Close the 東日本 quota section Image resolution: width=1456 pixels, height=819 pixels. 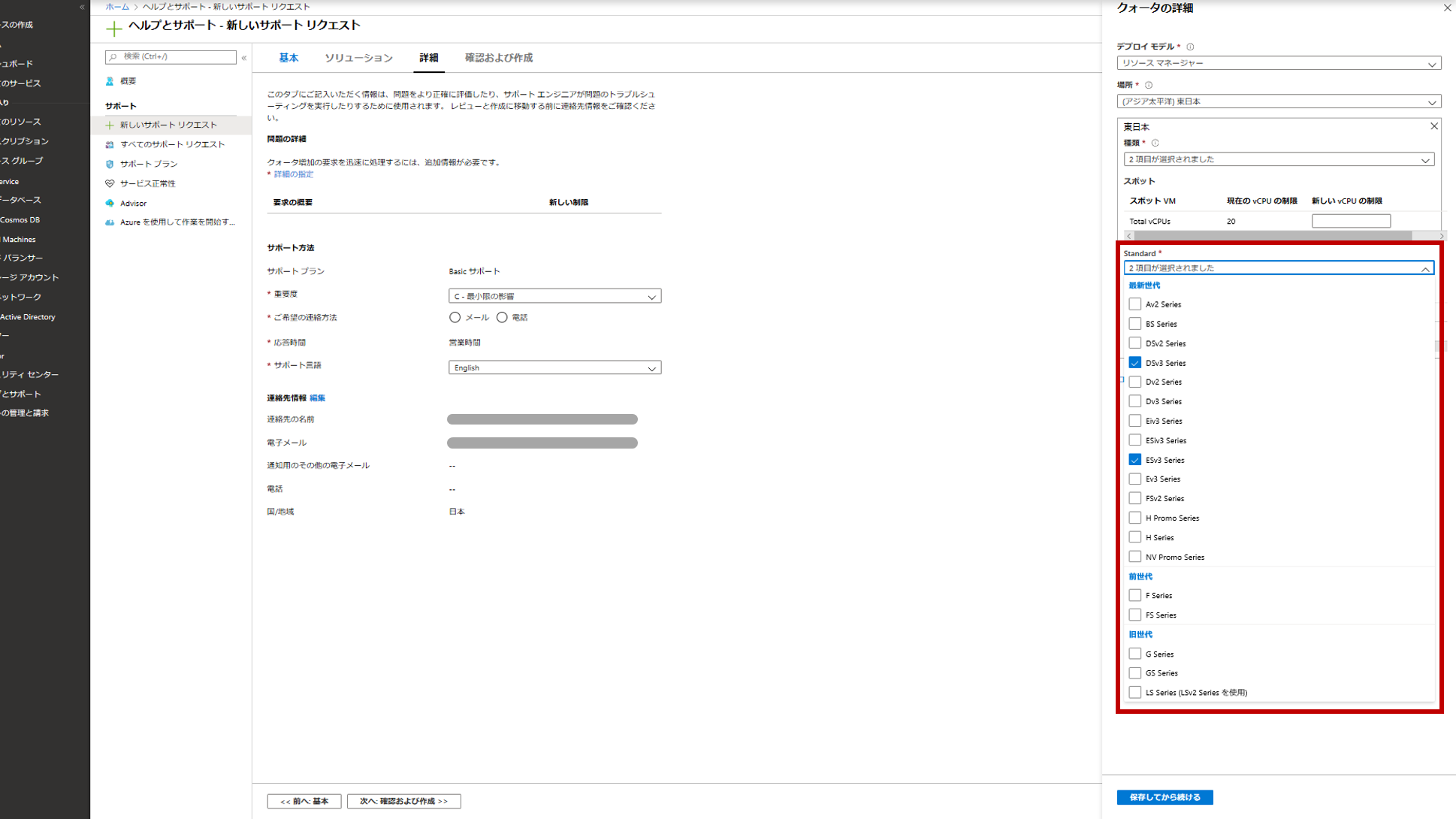click(1433, 126)
